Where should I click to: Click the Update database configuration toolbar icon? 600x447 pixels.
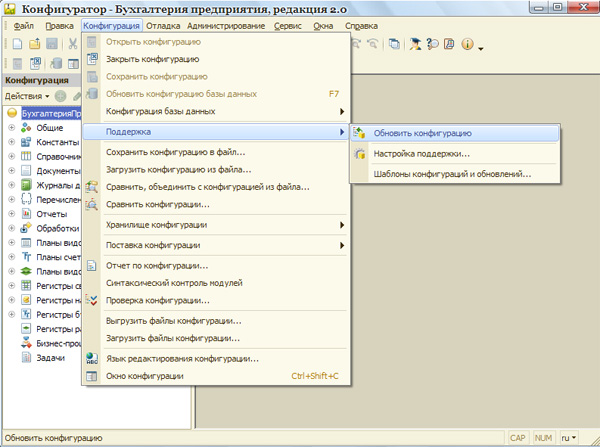tap(56, 63)
